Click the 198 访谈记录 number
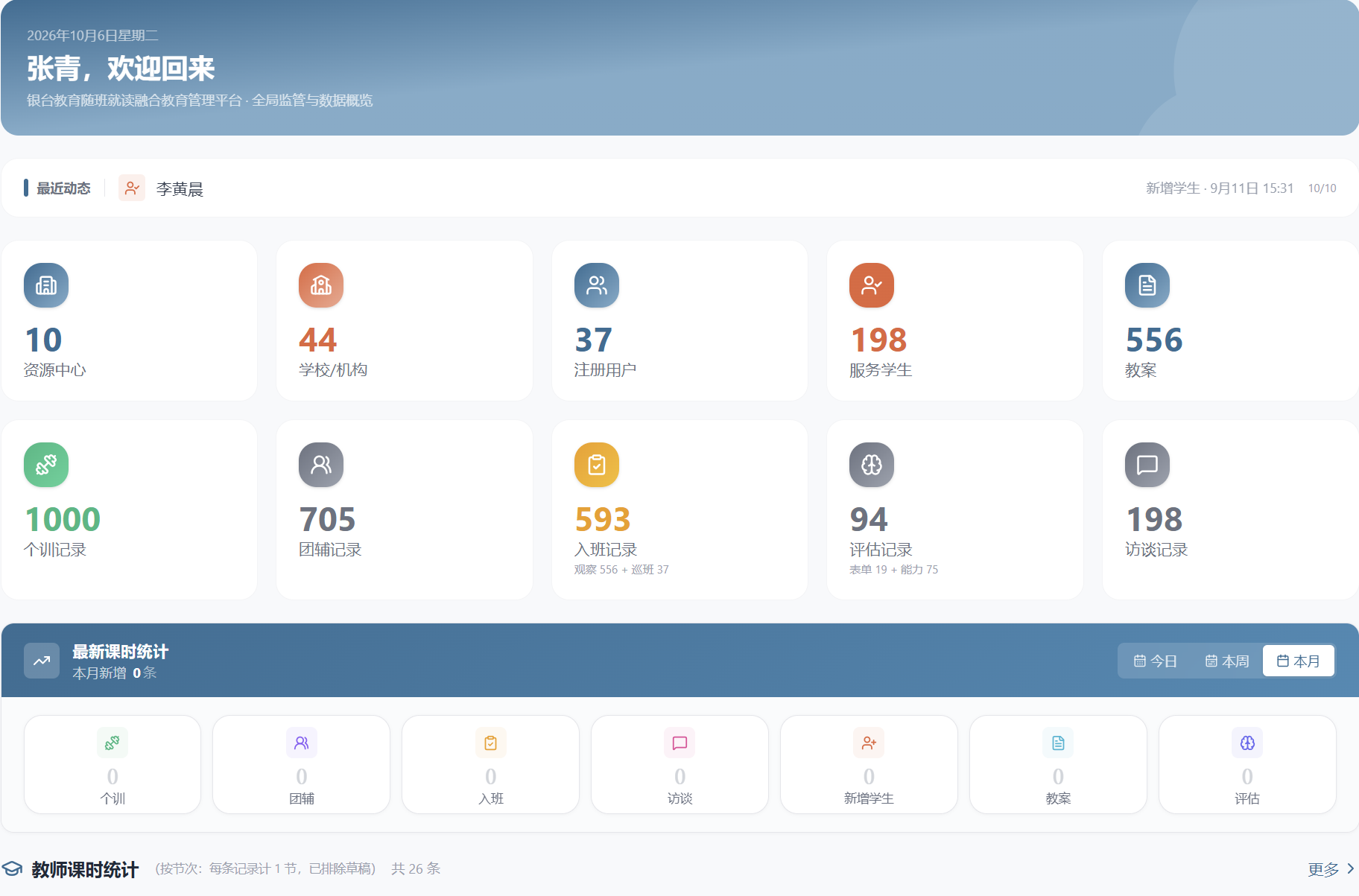The height and width of the screenshot is (896, 1359). 1154,519
